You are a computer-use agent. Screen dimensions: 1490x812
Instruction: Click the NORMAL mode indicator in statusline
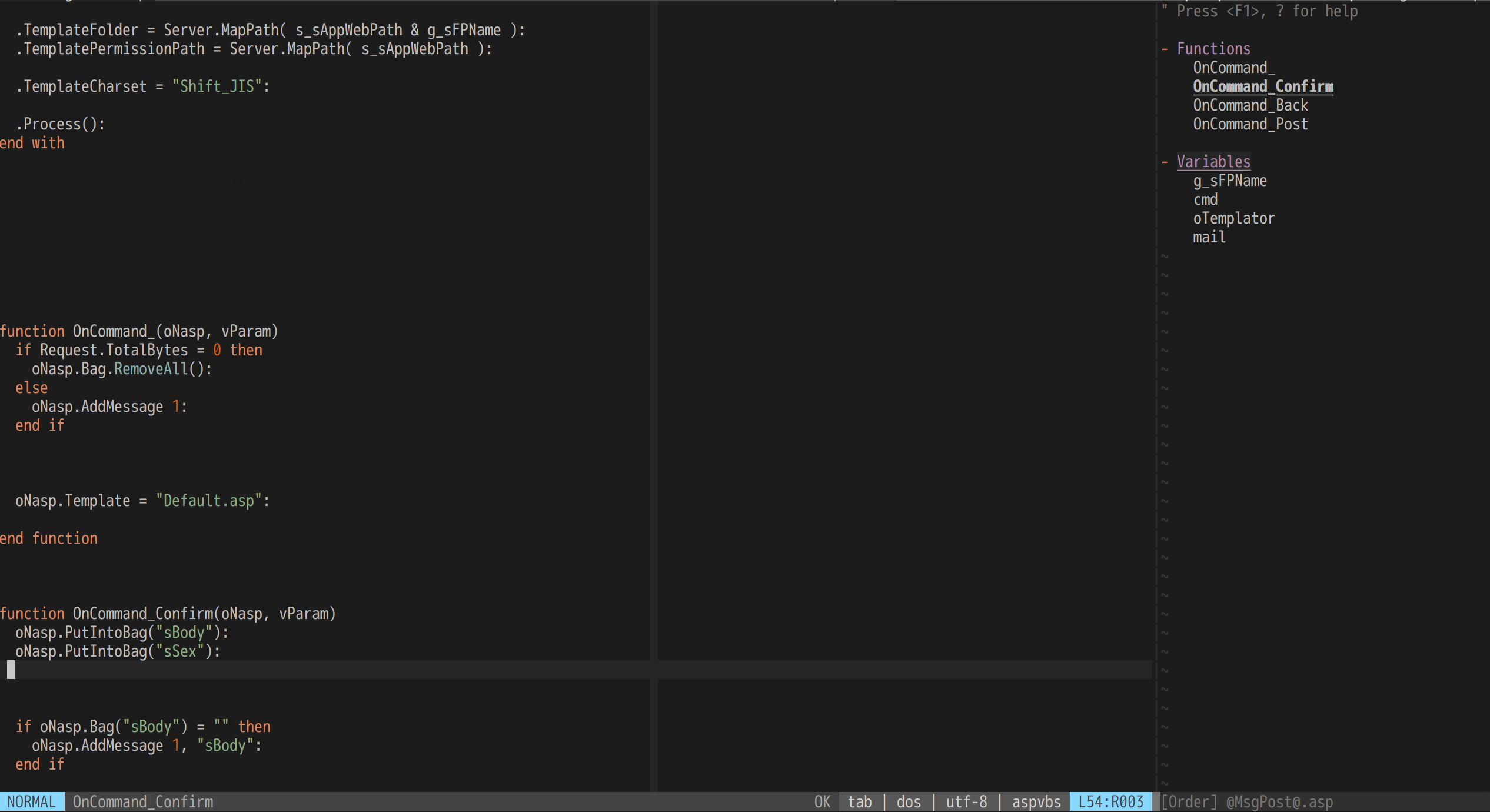32,801
